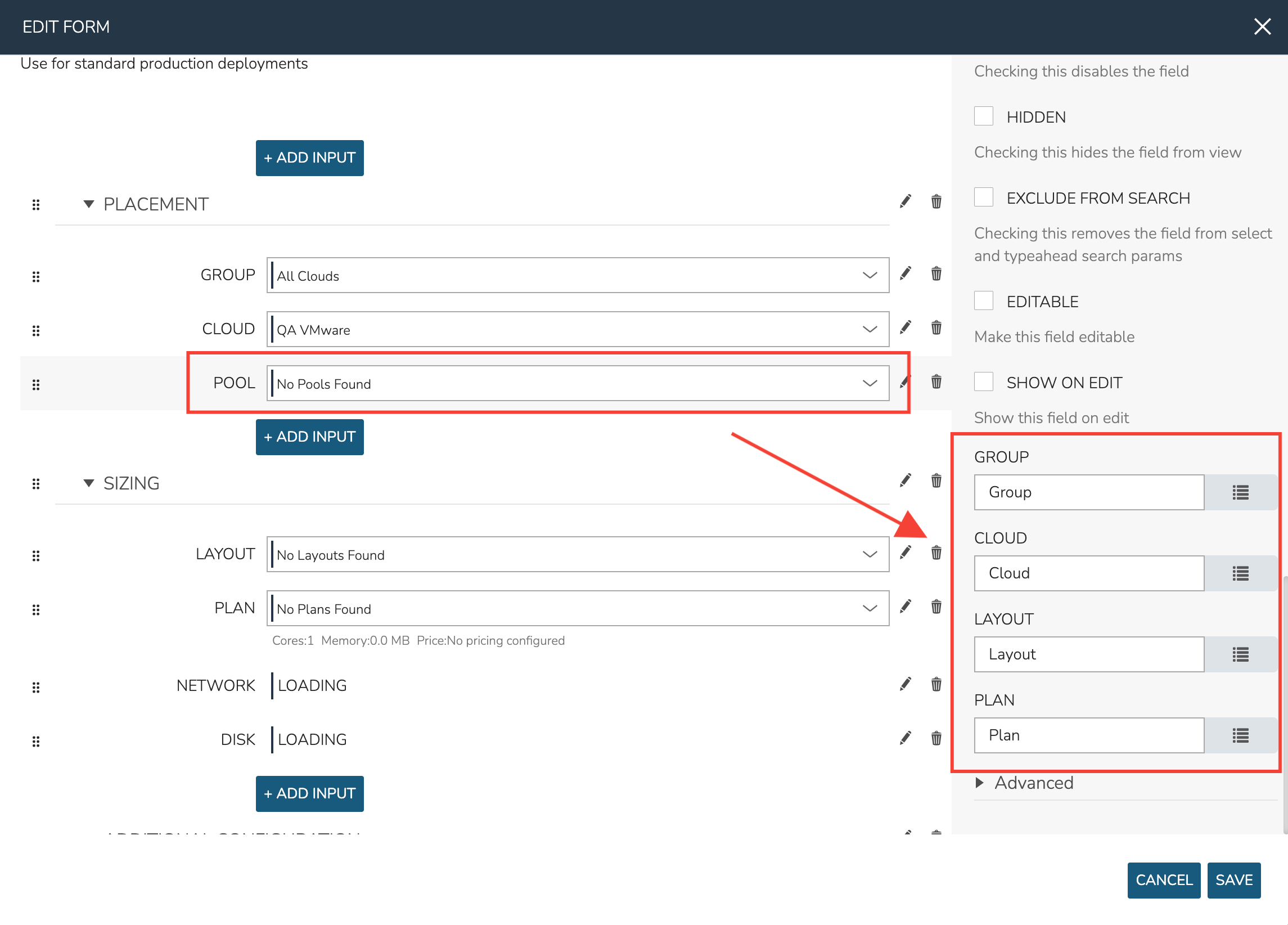The image size is (1288, 925).
Task: Collapse the SIZING section triangle
Action: [89, 483]
